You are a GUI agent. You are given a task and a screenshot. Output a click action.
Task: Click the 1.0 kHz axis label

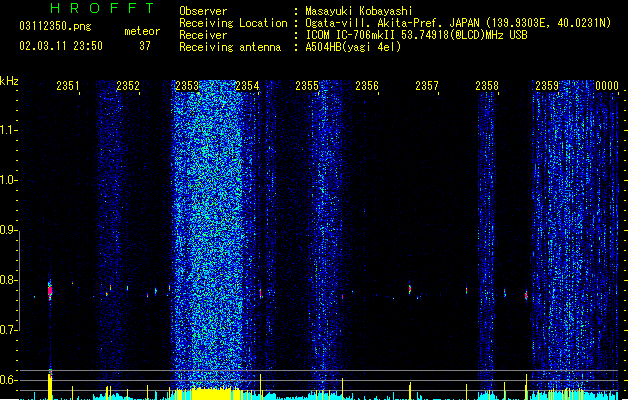click(x=8, y=180)
